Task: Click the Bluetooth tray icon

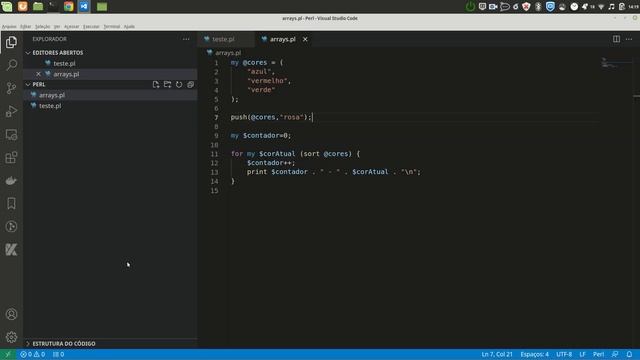Action: pyautogui.click(x=538, y=6)
